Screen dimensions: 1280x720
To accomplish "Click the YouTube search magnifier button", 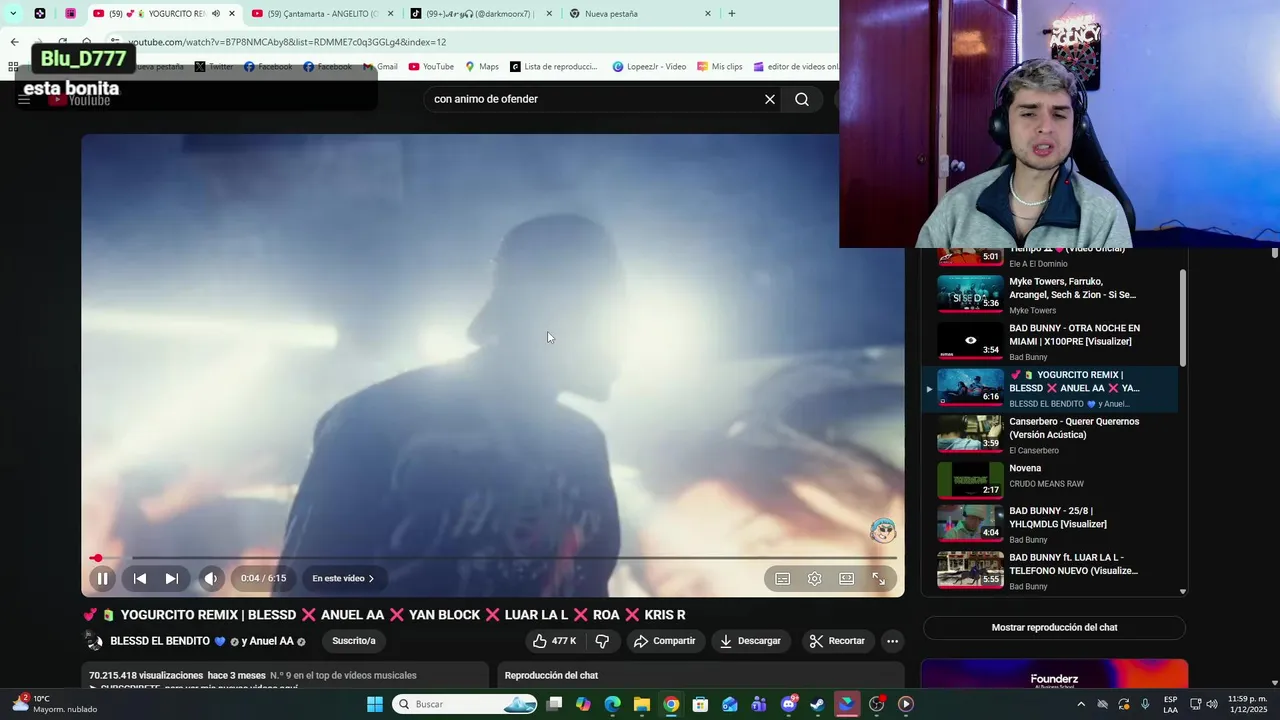I will pos(802,99).
